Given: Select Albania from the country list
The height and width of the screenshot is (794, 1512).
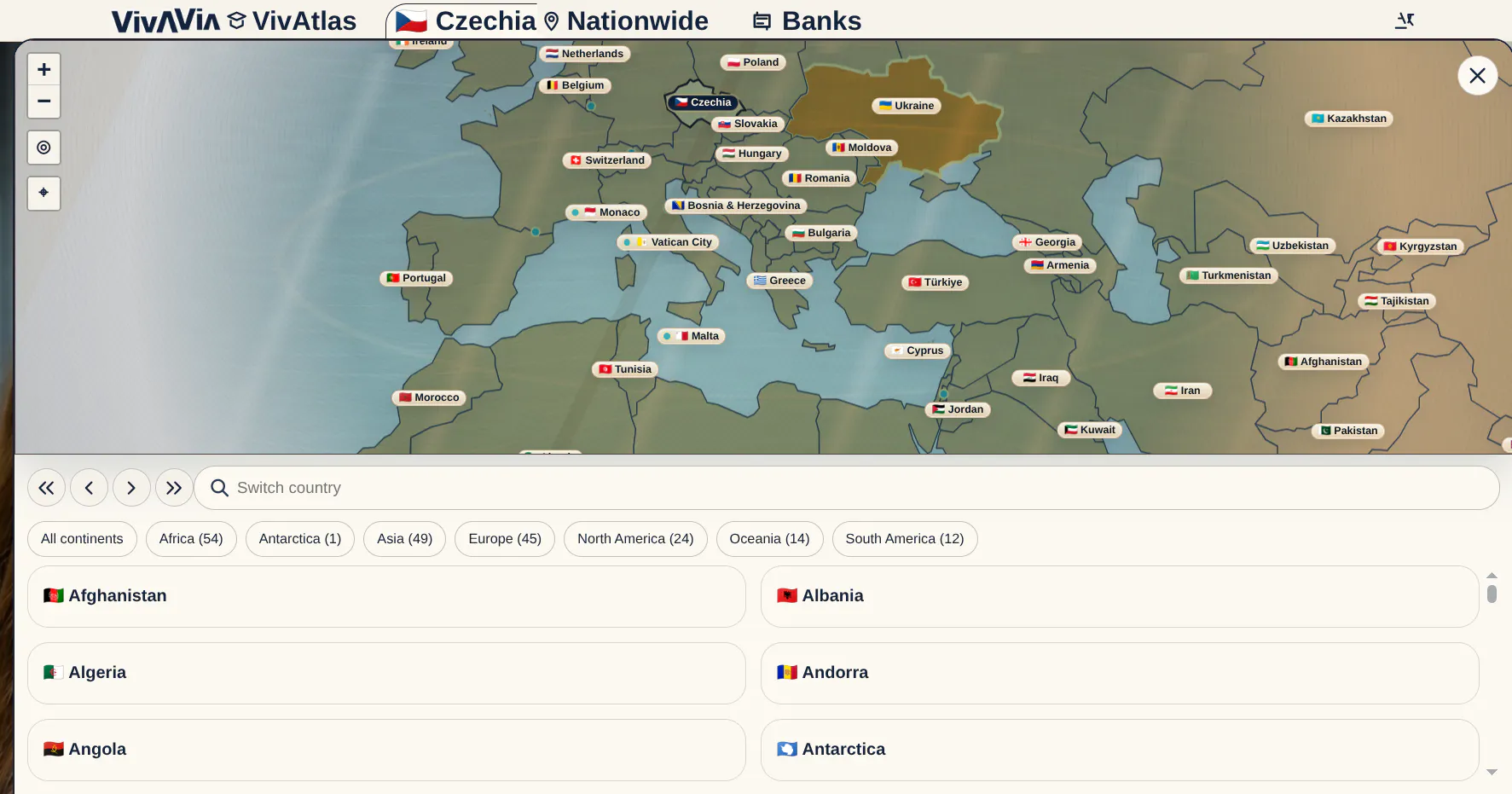Looking at the screenshot, I should click(1120, 596).
